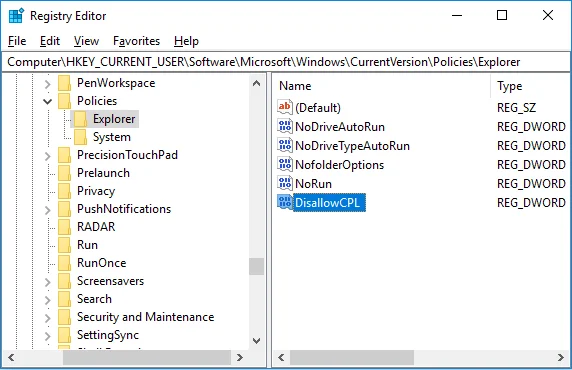The height and width of the screenshot is (370, 572).
Task: Click the PenWorkspace folder icon
Action: (65, 83)
